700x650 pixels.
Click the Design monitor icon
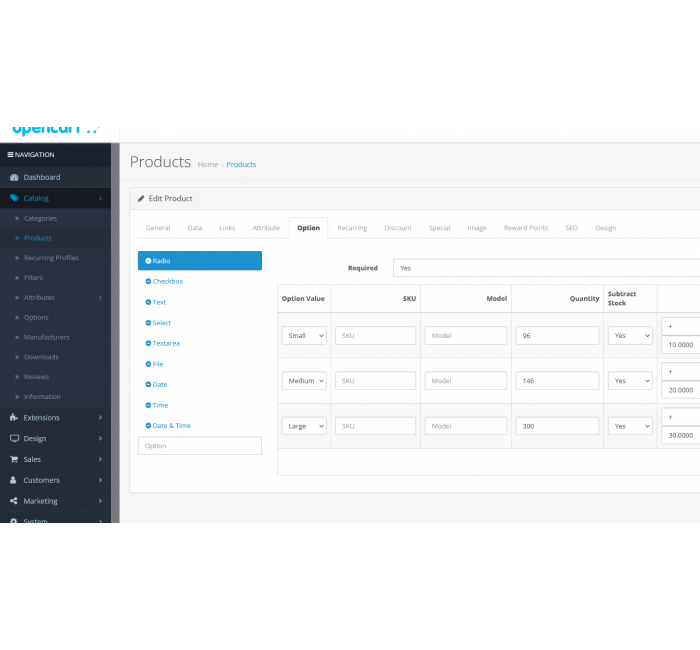pos(14,438)
